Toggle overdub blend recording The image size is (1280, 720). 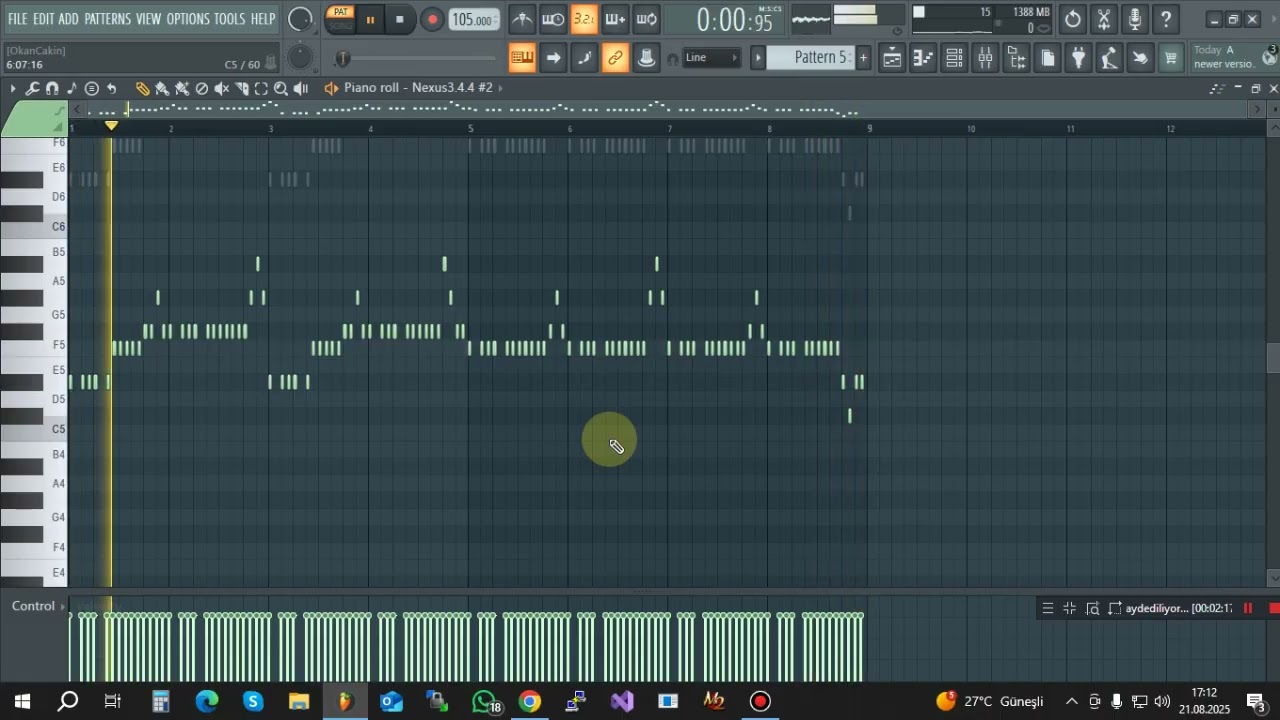[x=616, y=19]
